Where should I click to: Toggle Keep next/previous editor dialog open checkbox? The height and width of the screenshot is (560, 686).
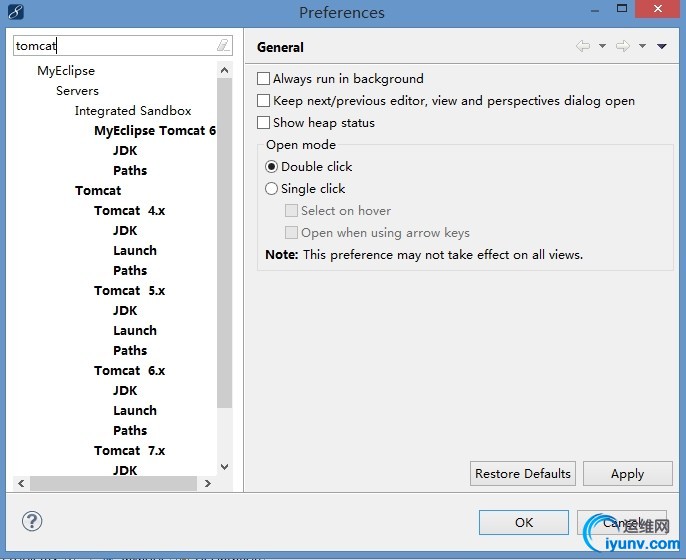click(263, 101)
